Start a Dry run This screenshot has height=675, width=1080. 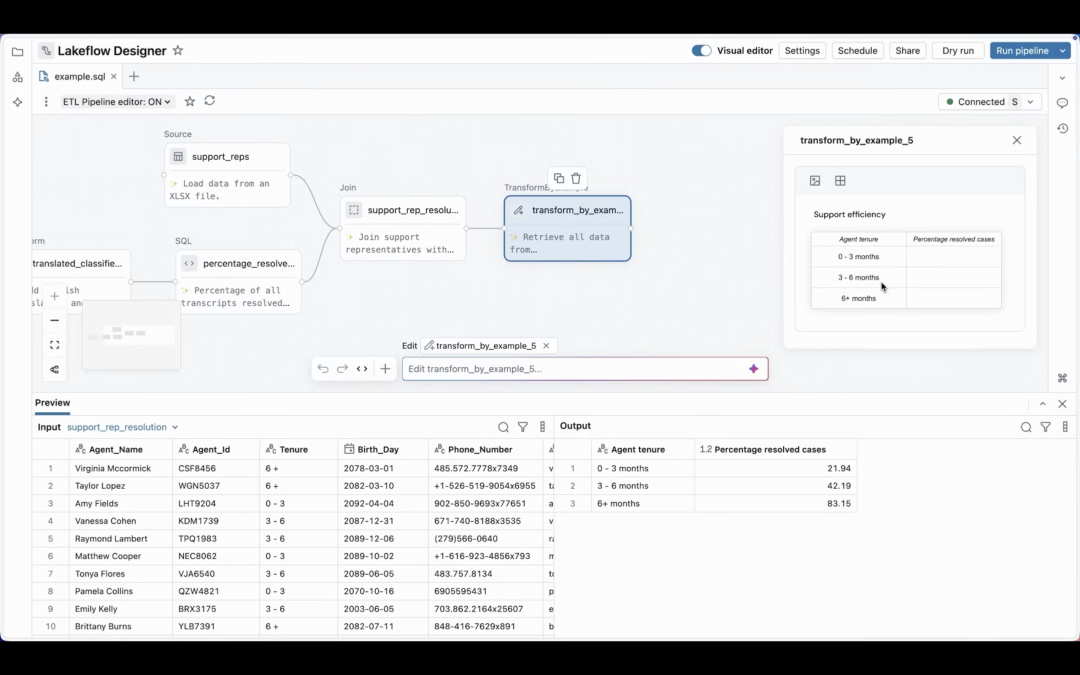957,50
